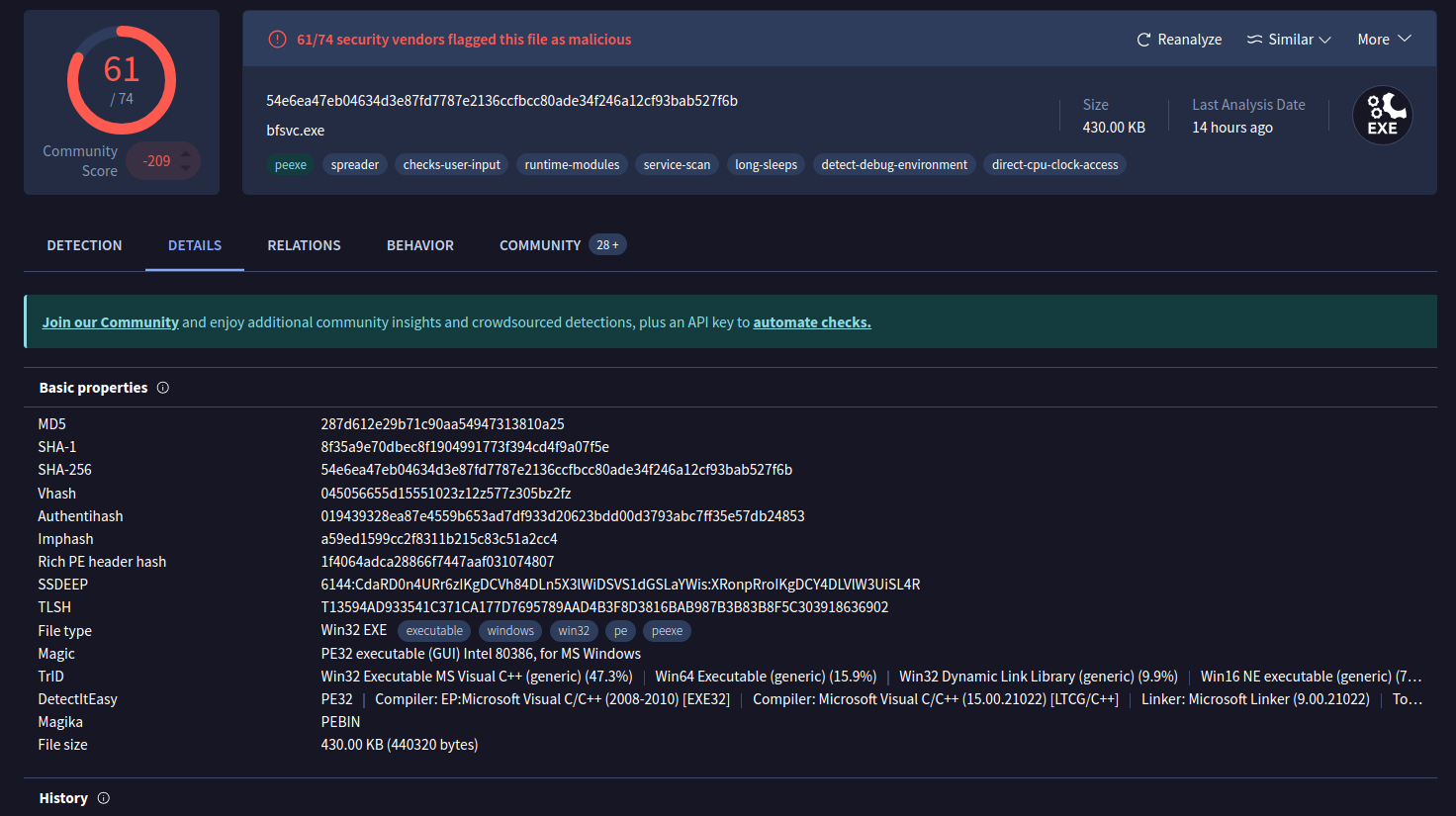Click the MD5 hash value

tap(442, 424)
